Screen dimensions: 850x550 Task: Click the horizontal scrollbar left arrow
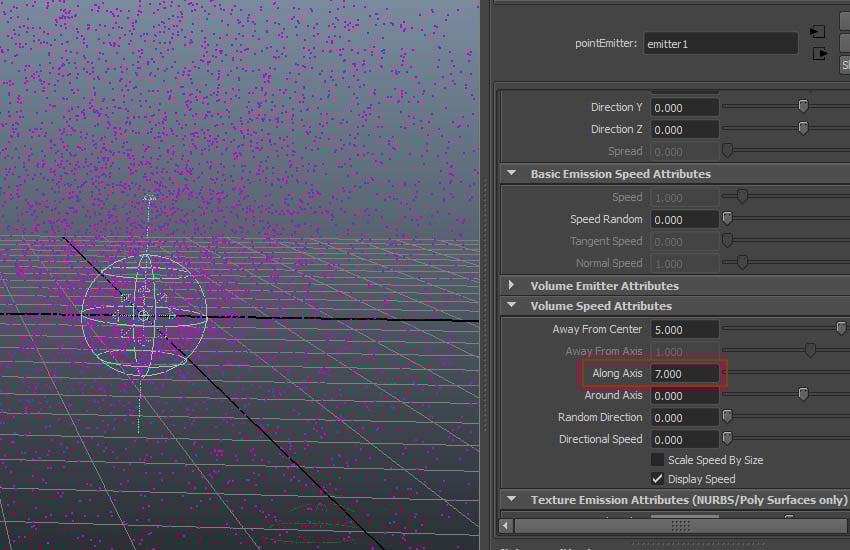[x=506, y=525]
